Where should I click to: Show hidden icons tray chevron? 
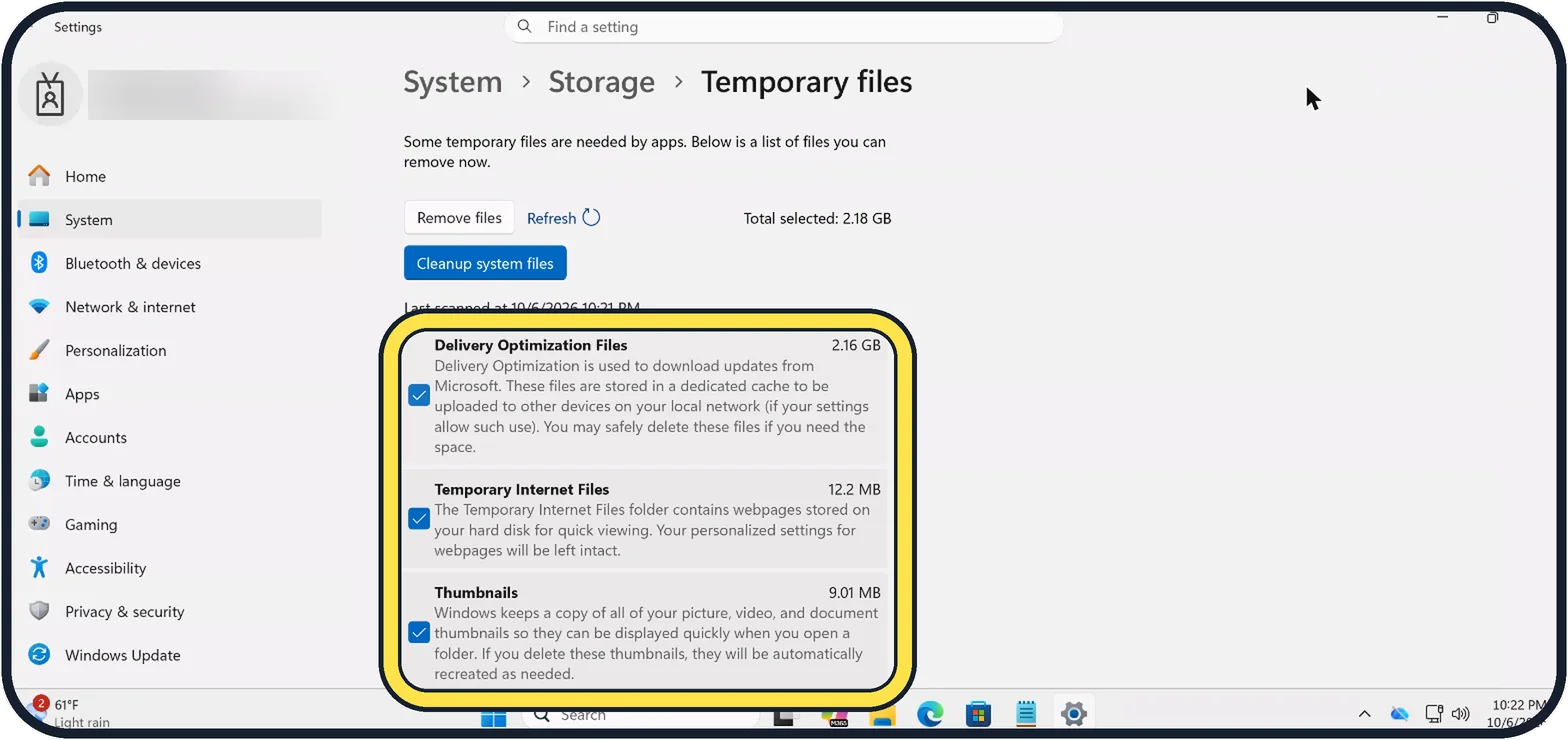1364,714
